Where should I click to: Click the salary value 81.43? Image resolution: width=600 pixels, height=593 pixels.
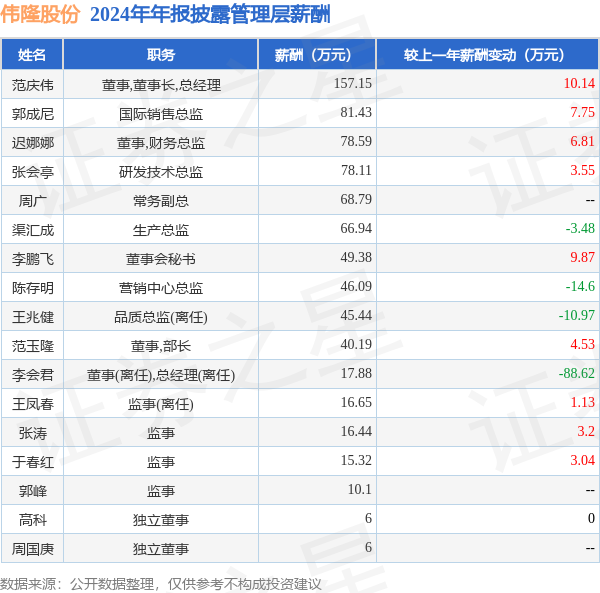(356, 112)
